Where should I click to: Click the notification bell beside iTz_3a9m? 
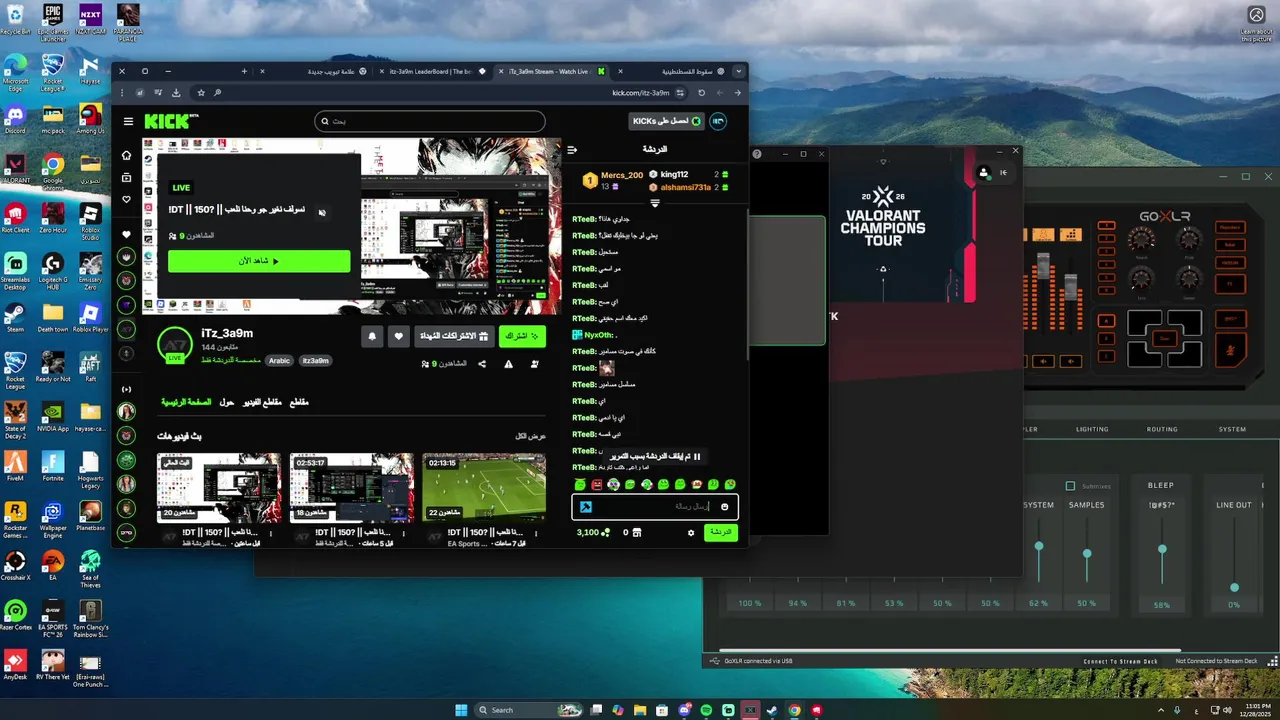pyautogui.click(x=372, y=336)
